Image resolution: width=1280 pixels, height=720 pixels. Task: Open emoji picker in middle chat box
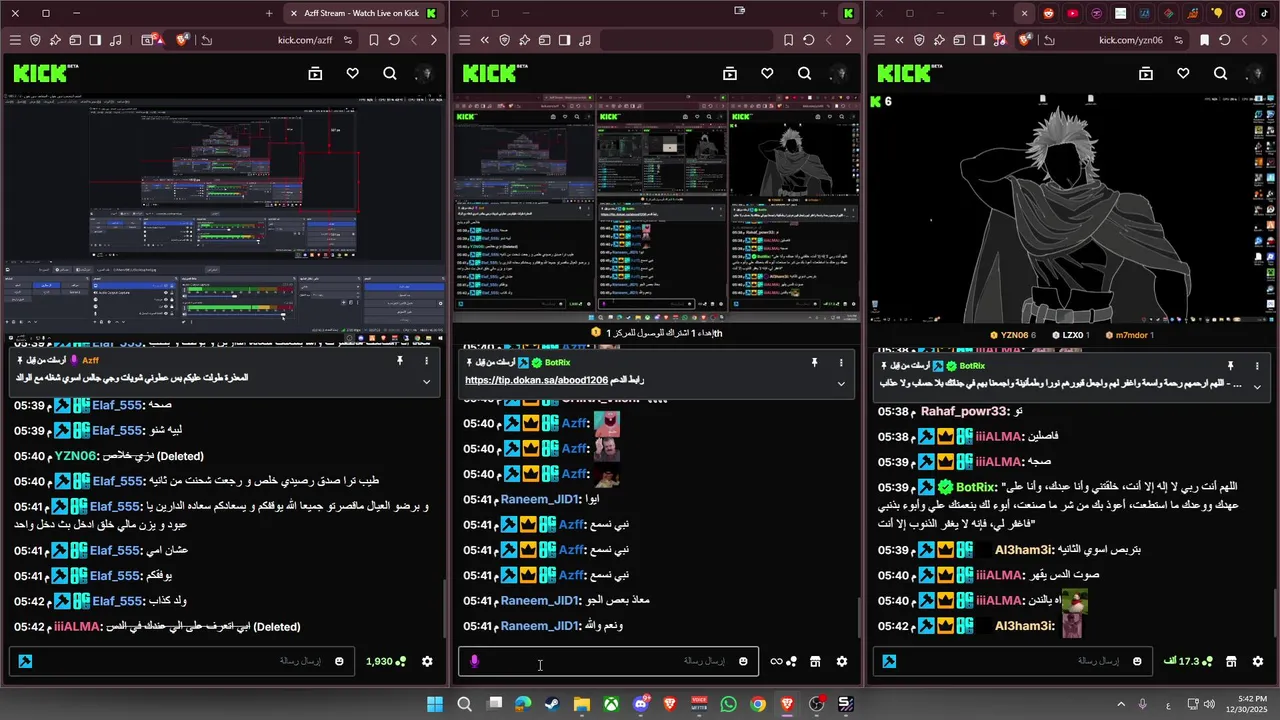743,661
